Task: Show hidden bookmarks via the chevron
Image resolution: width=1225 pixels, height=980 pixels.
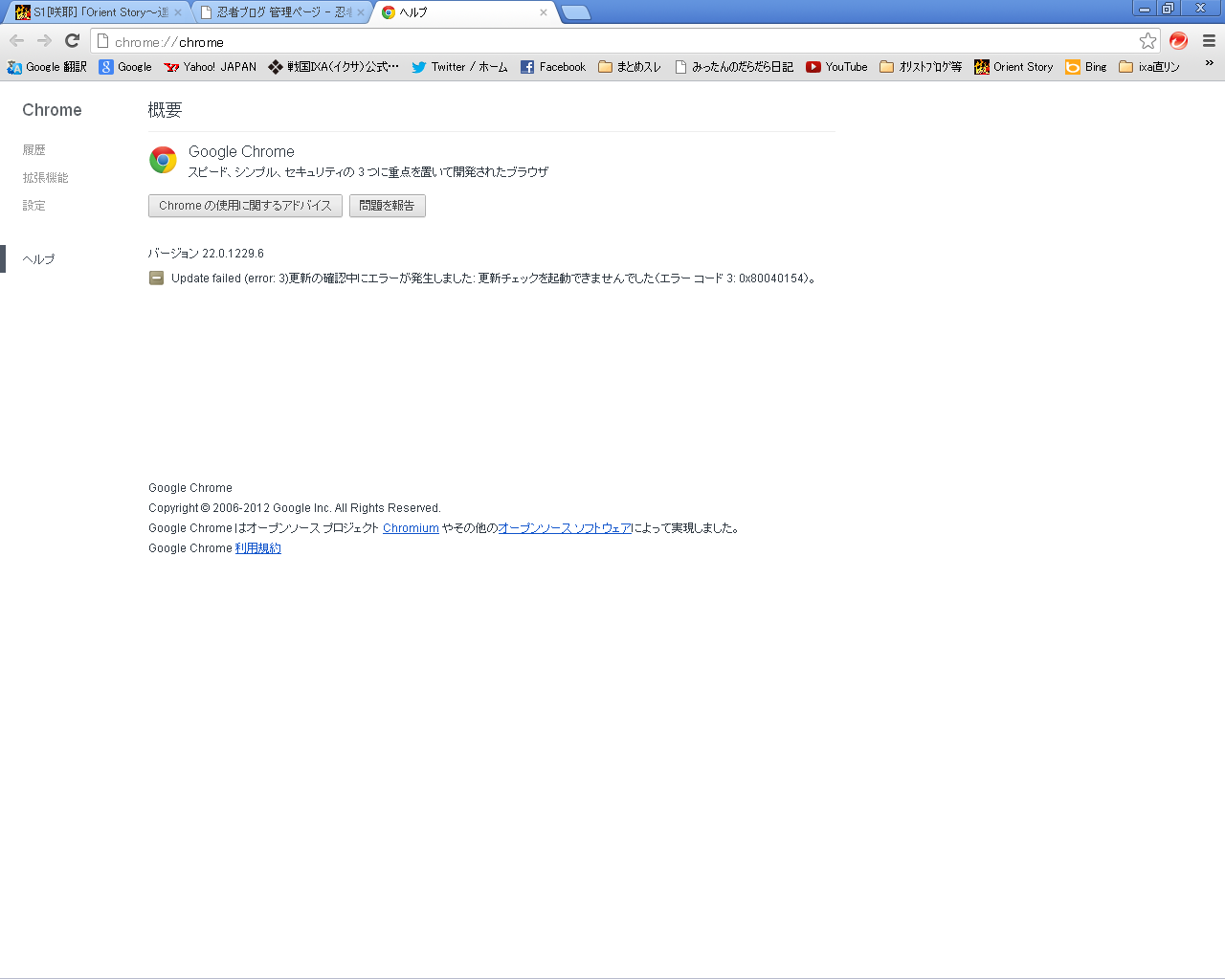Action: 1209,64
